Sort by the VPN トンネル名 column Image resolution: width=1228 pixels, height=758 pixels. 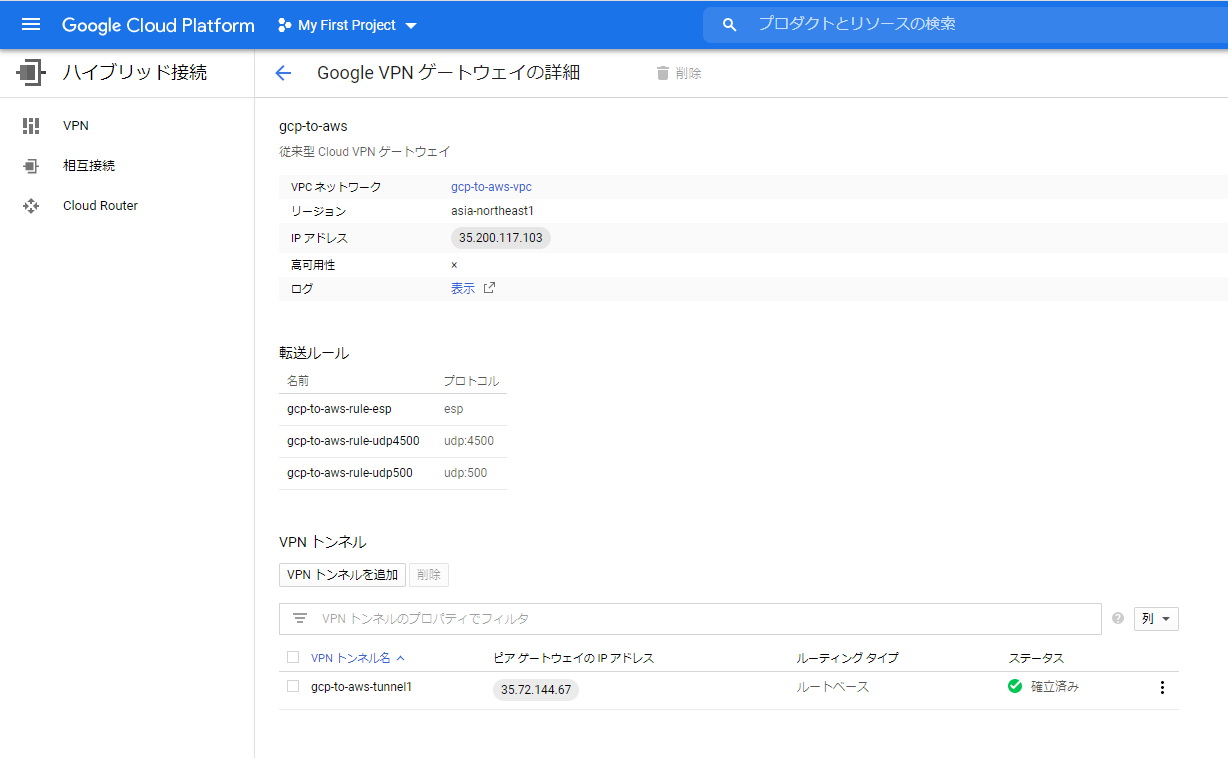(x=351, y=658)
